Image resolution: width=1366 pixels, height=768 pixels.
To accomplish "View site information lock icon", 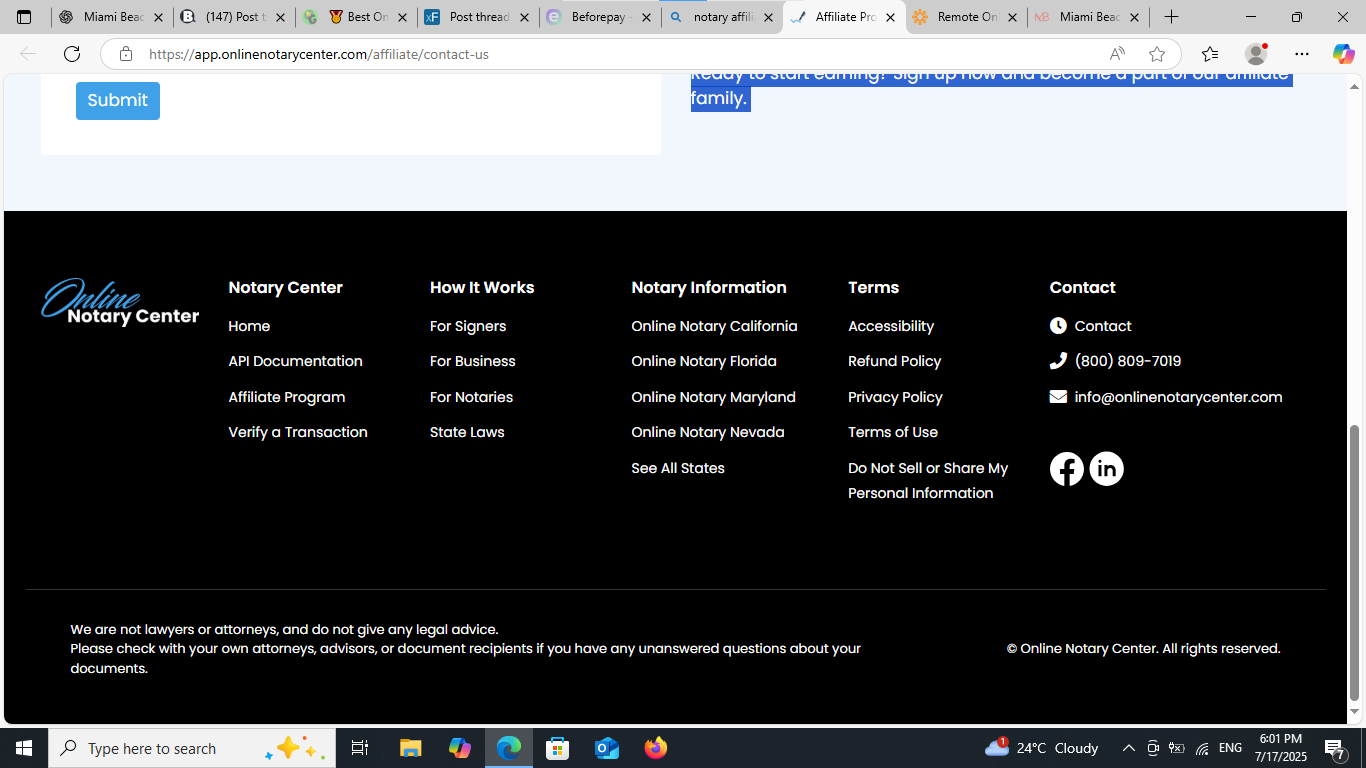I will 125,54.
